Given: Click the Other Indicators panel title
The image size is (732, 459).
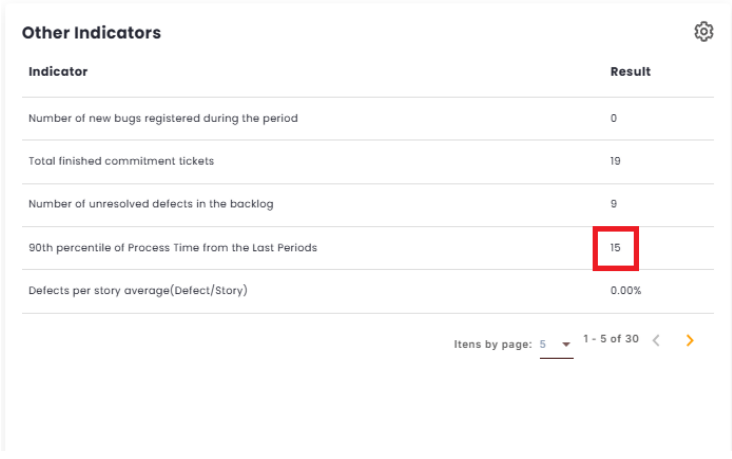Looking at the screenshot, I should 91,33.
